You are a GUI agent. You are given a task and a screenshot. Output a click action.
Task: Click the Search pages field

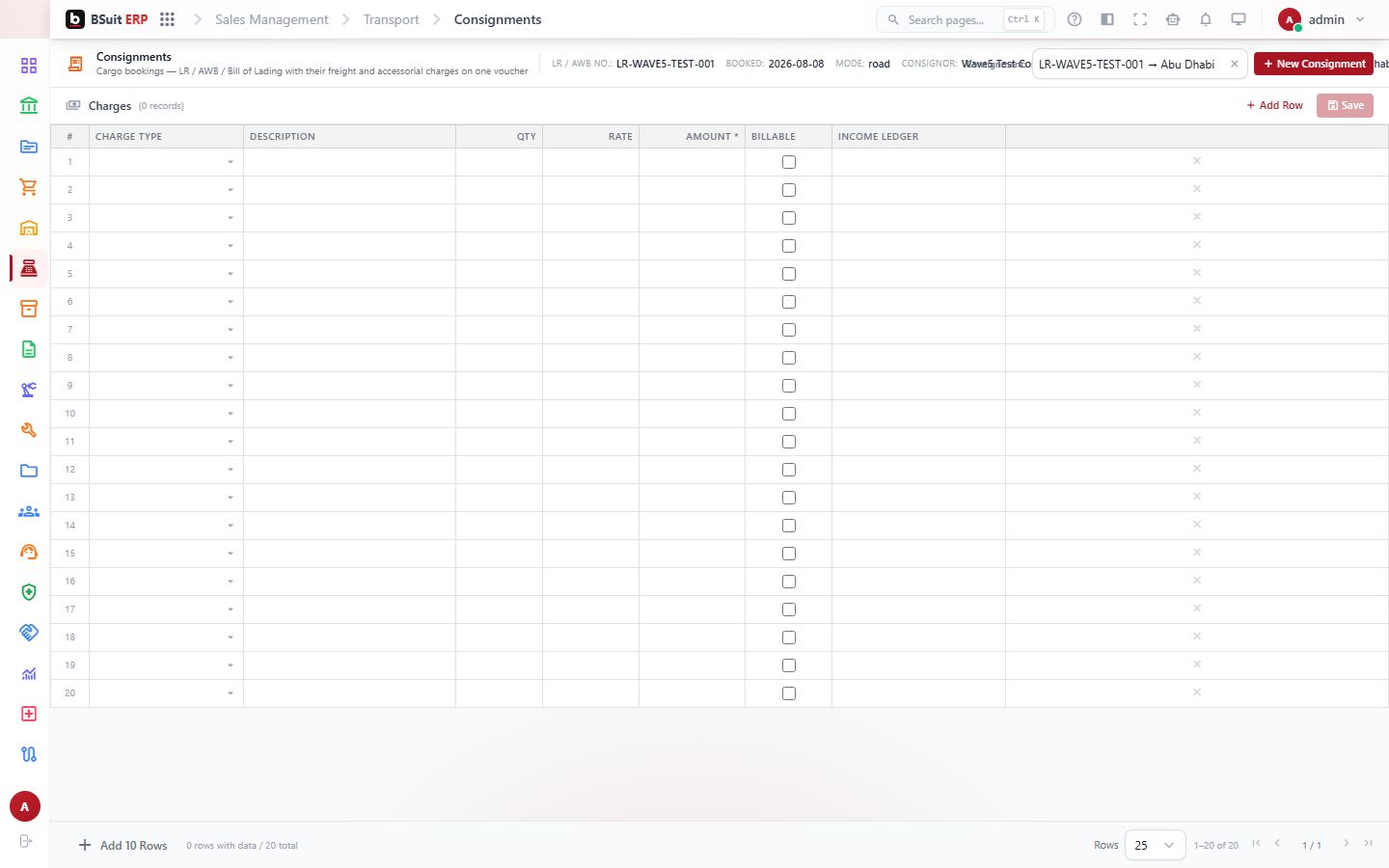point(966,19)
